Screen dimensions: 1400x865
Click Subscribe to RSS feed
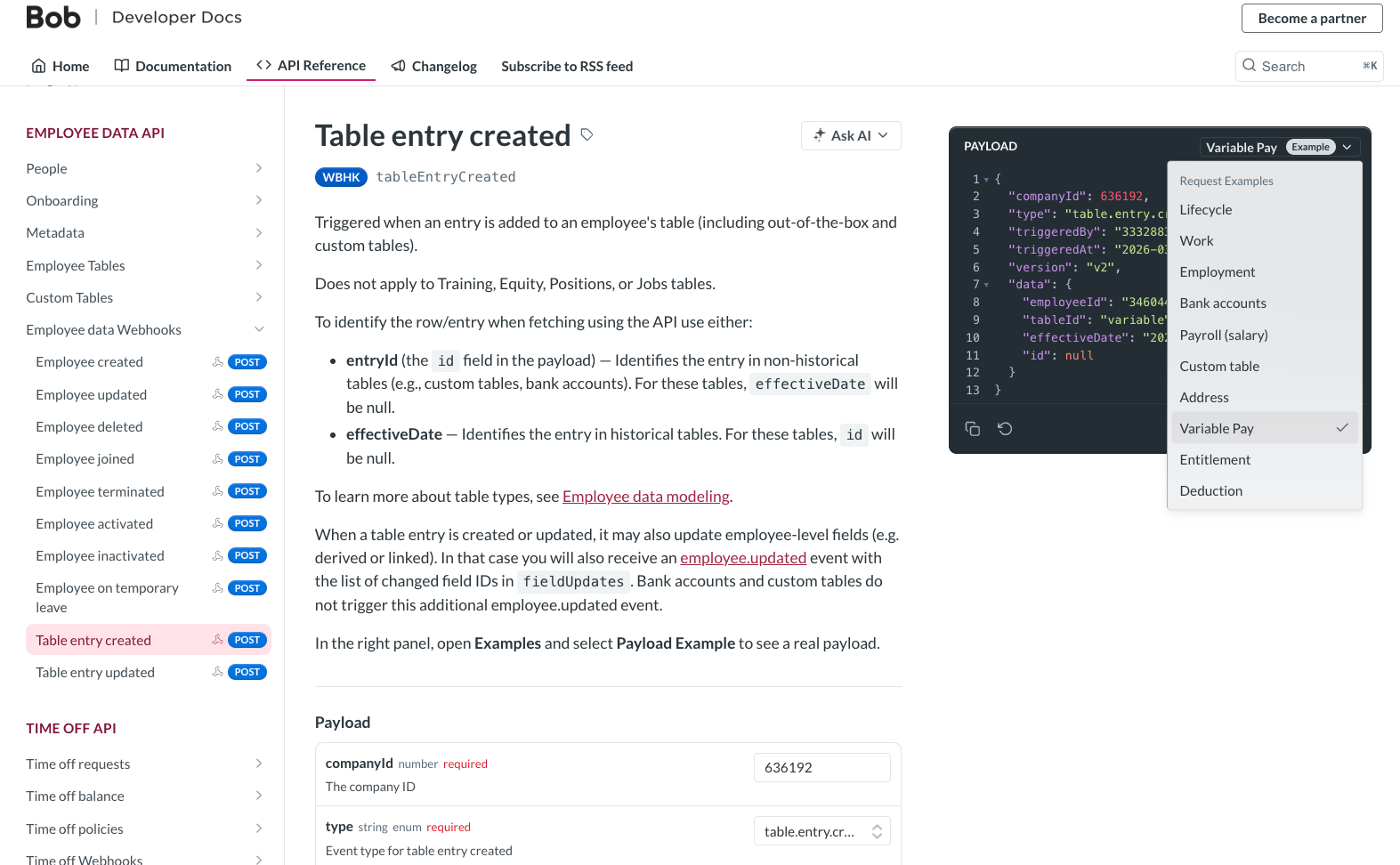(567, 66)
